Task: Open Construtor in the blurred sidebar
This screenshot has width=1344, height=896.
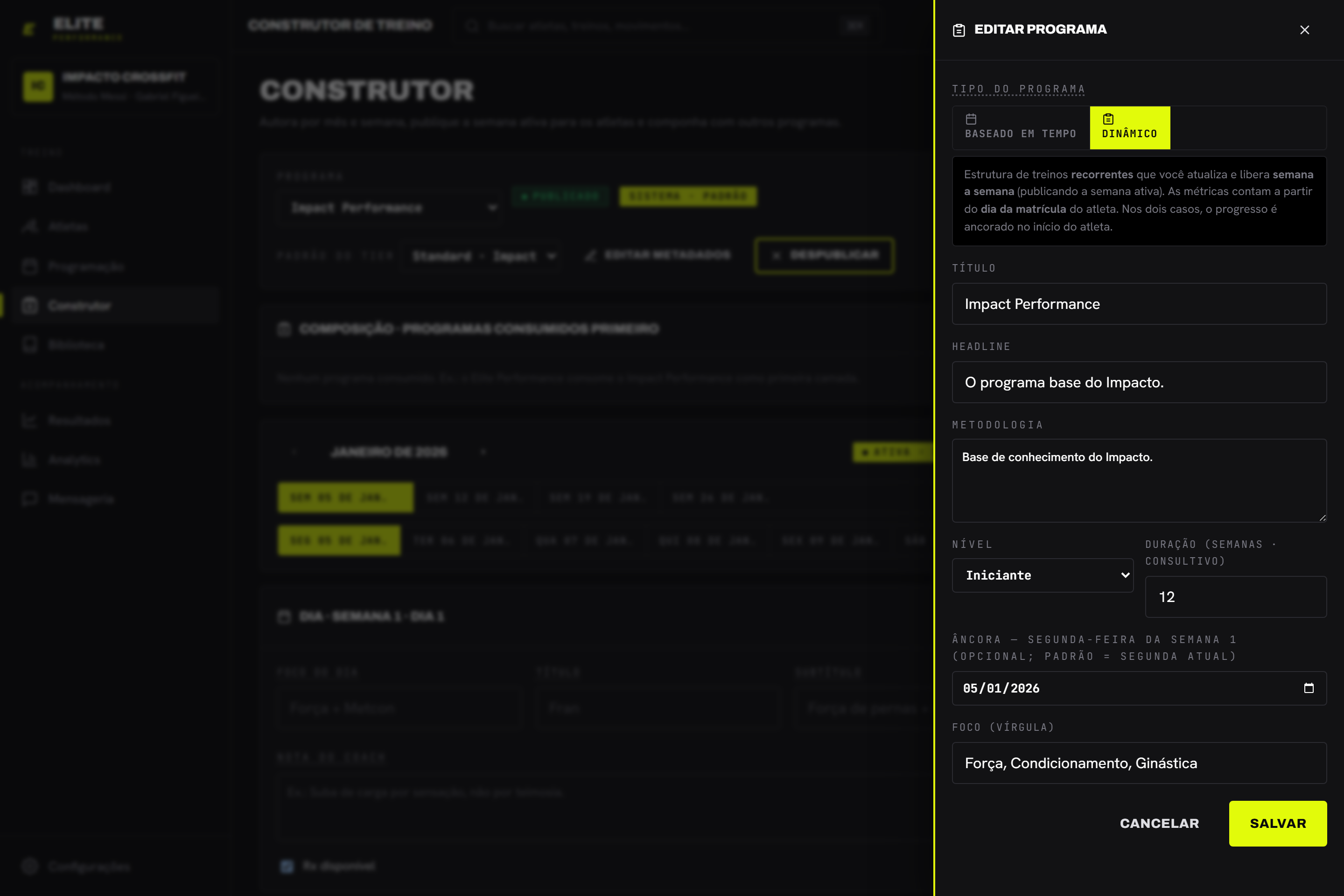Action: (x=115, y=306)
